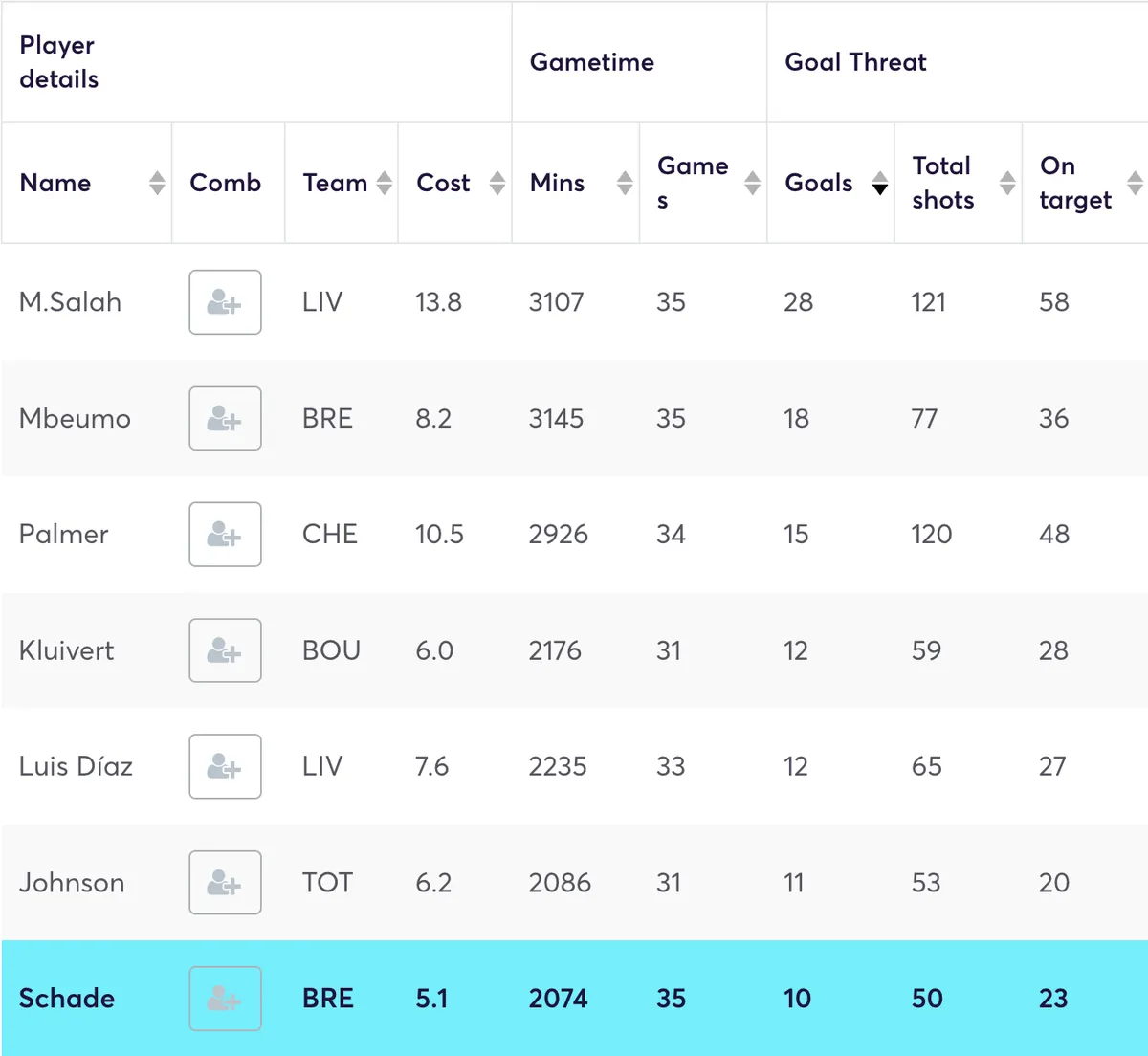Click Luis Díaz's total shots 65

(927, 766)
